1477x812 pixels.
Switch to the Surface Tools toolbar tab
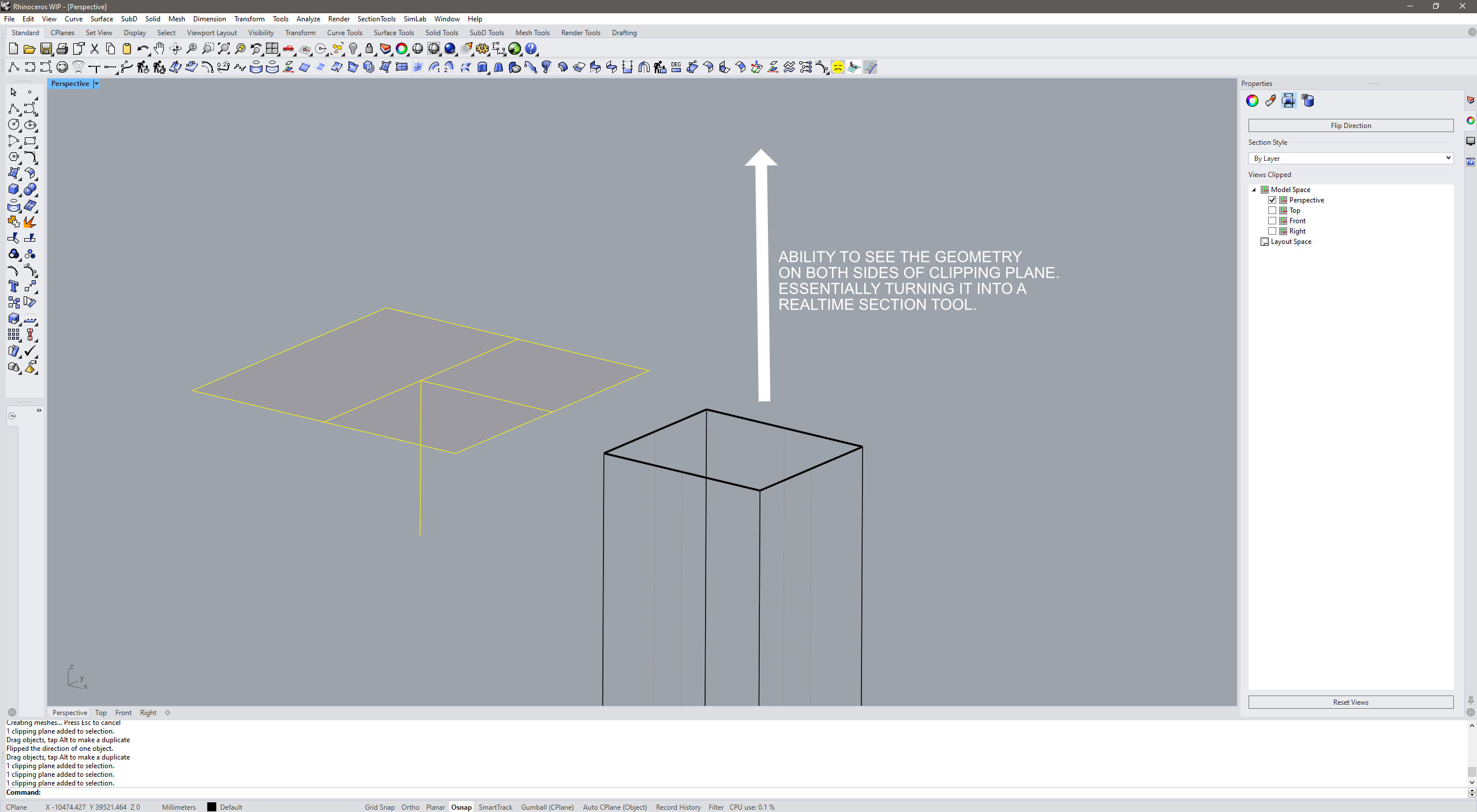tap(393, 33)
